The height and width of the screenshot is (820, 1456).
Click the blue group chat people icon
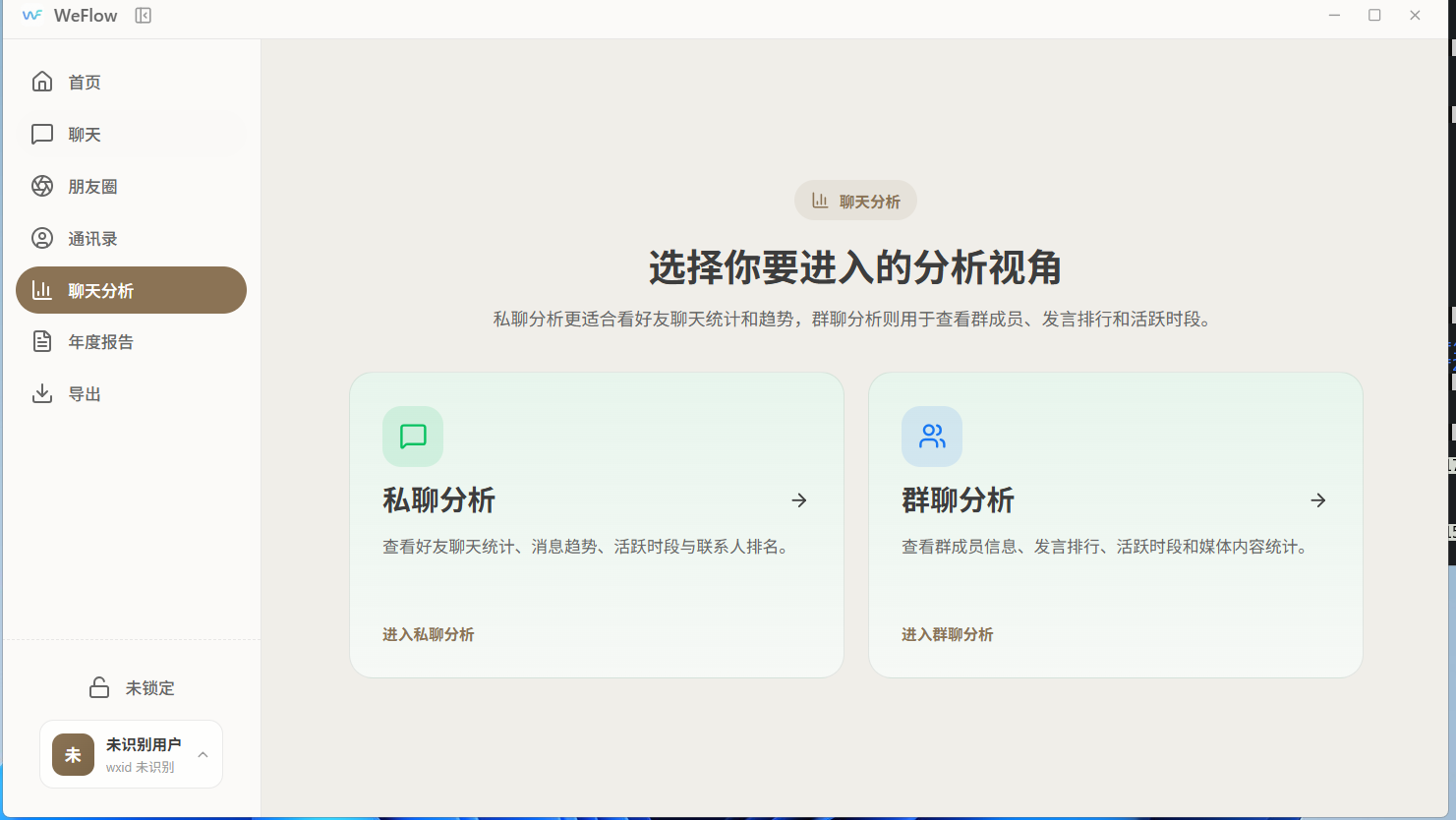pyautogui.click(x=931, y=437)
